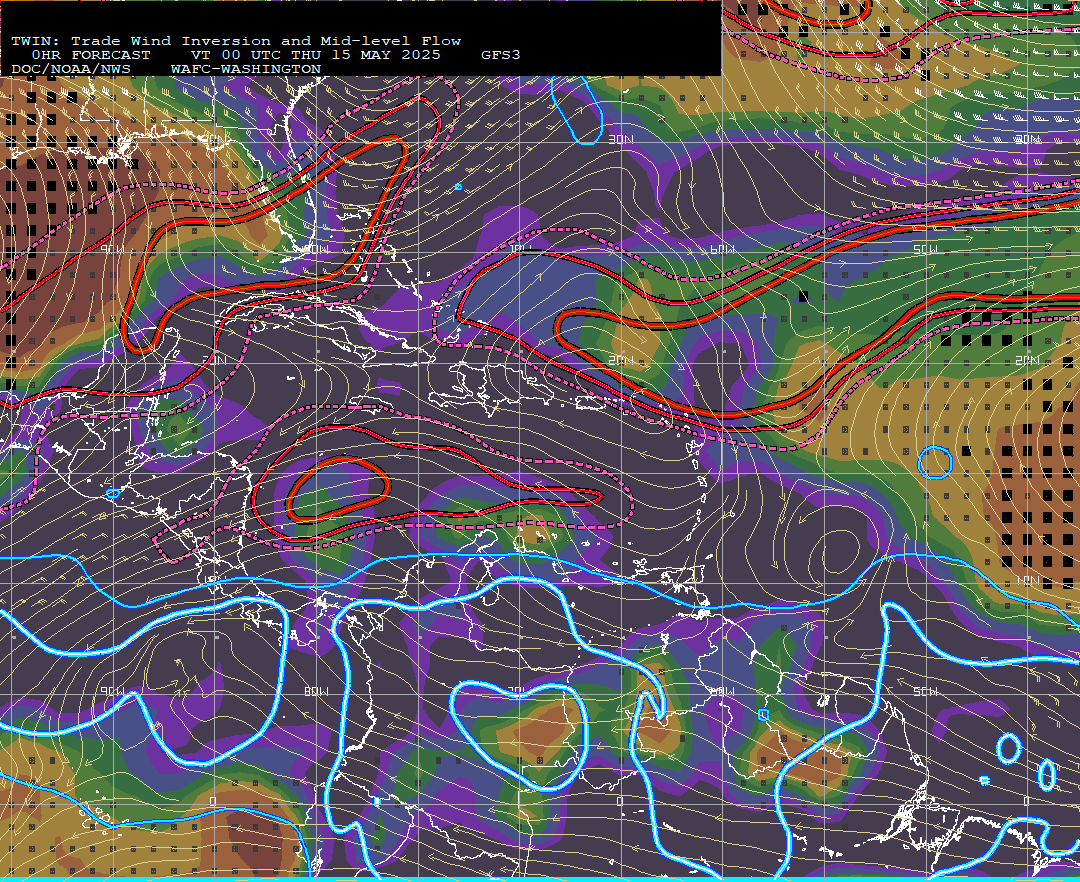The image size is (1080, 882).
Task: Select the 60W label on the upper longitude row
Action: point(722,249)
